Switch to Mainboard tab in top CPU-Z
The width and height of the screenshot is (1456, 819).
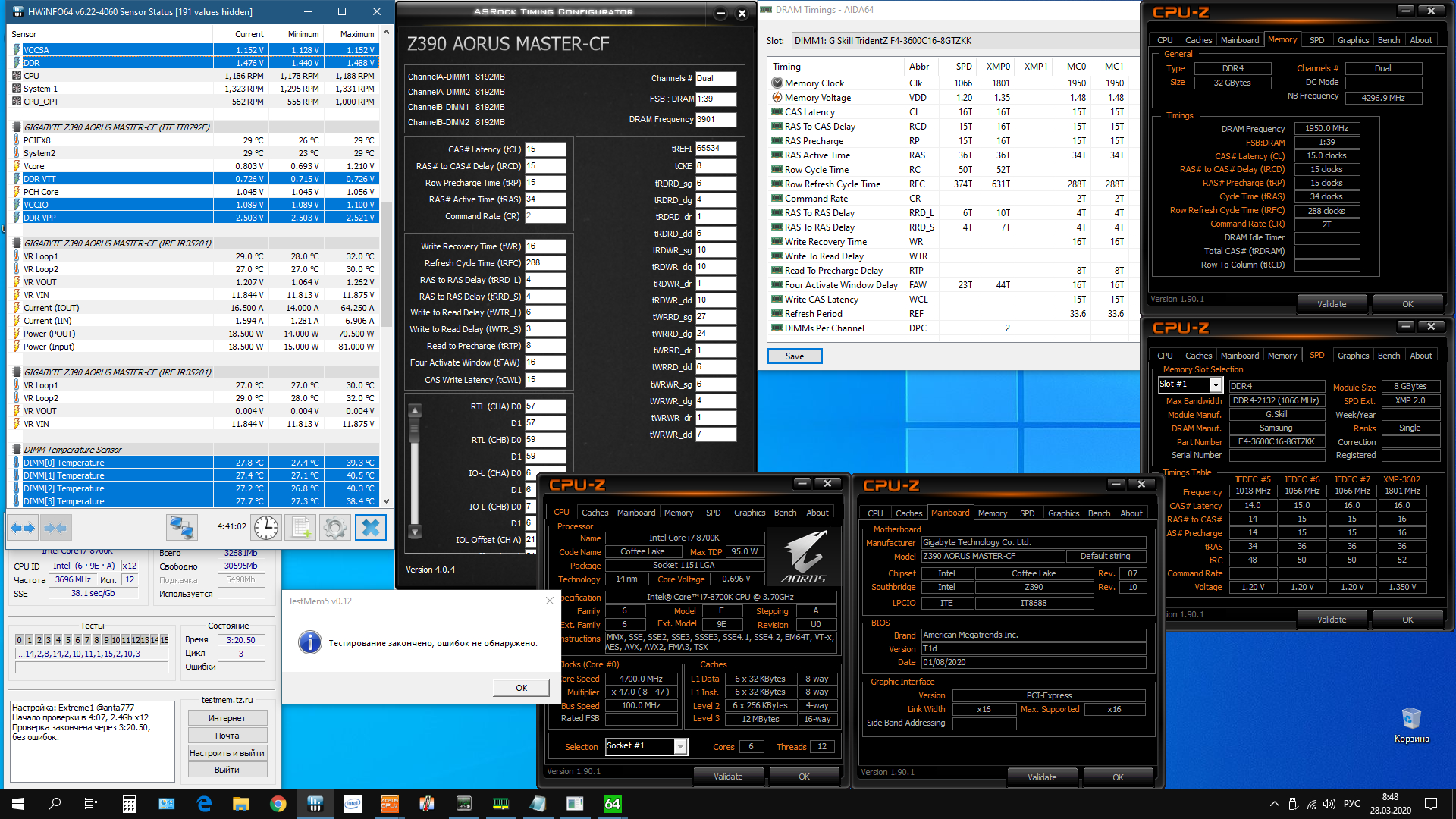tap(1239, 40)
